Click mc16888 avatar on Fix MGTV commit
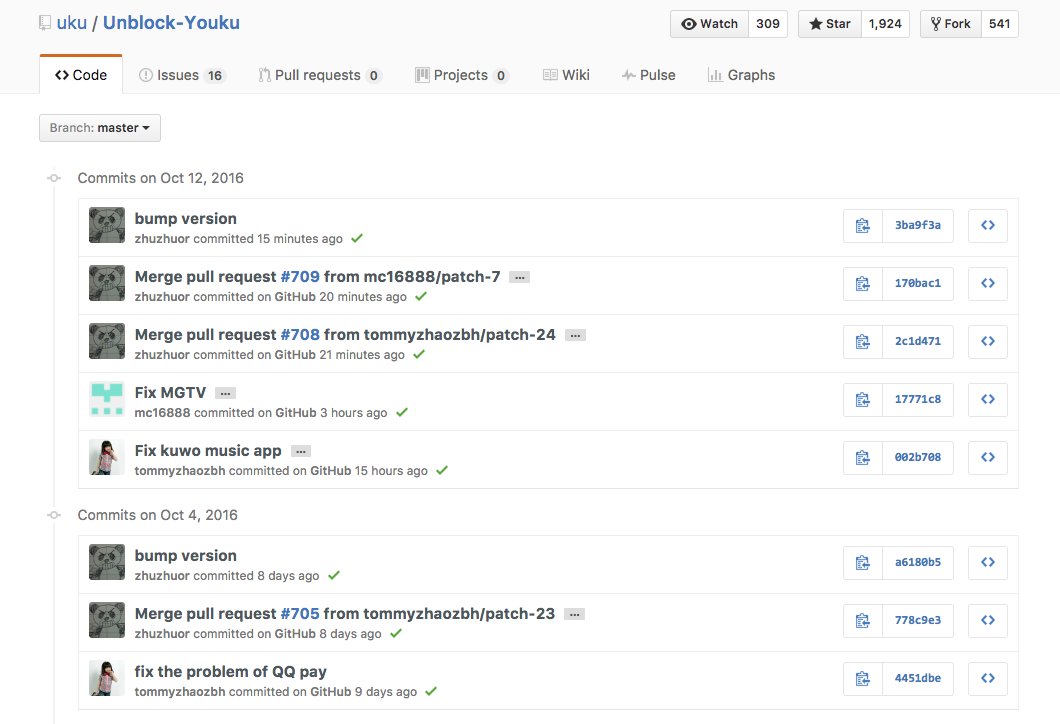 [x=107, y=399]
